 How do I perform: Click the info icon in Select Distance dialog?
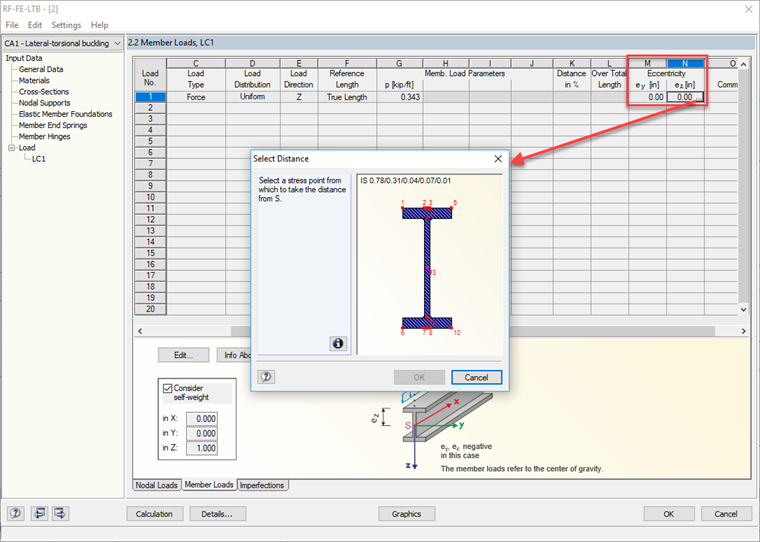click(x=338, y=343)
